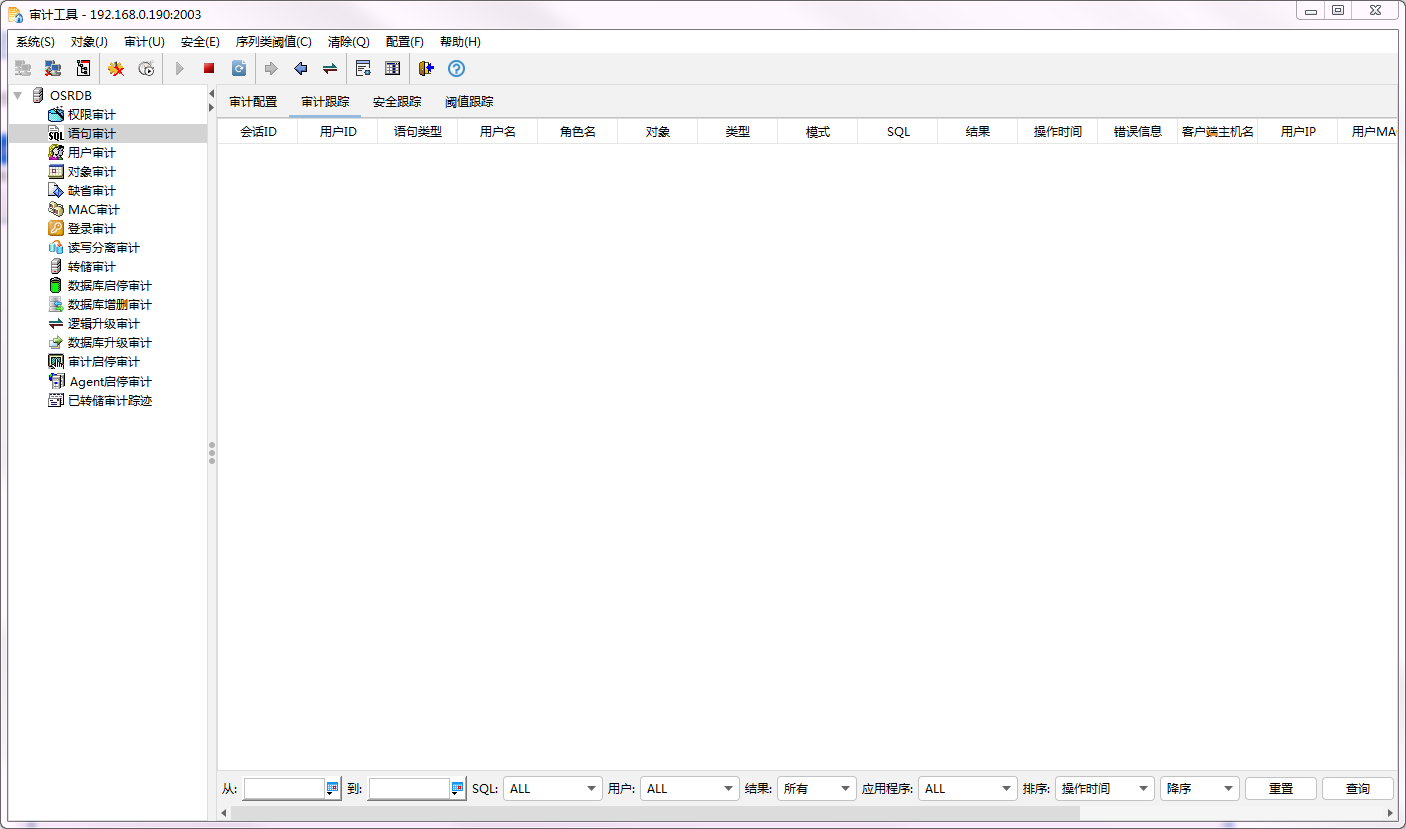
Task: Click the table grid icon in toolbar
Action: pos(392,69)
